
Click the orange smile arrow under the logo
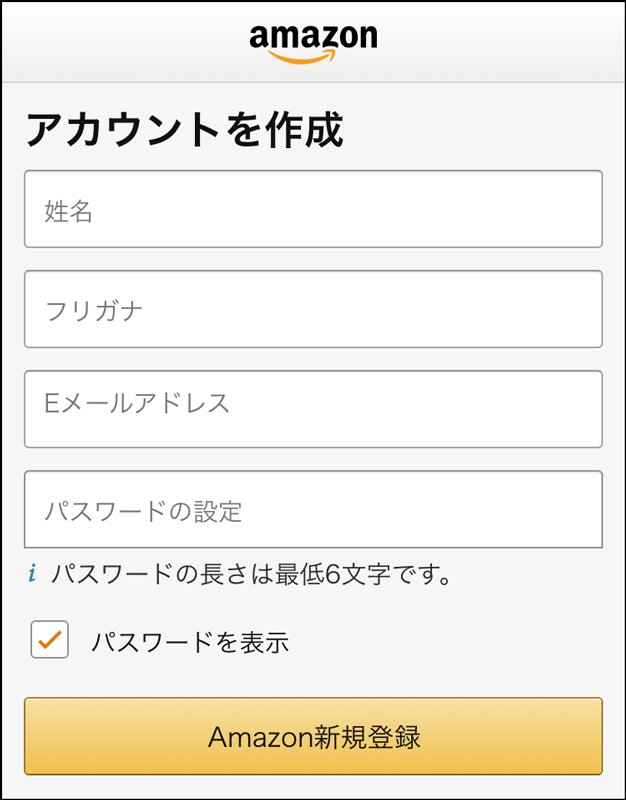click(x=300, y=58)
